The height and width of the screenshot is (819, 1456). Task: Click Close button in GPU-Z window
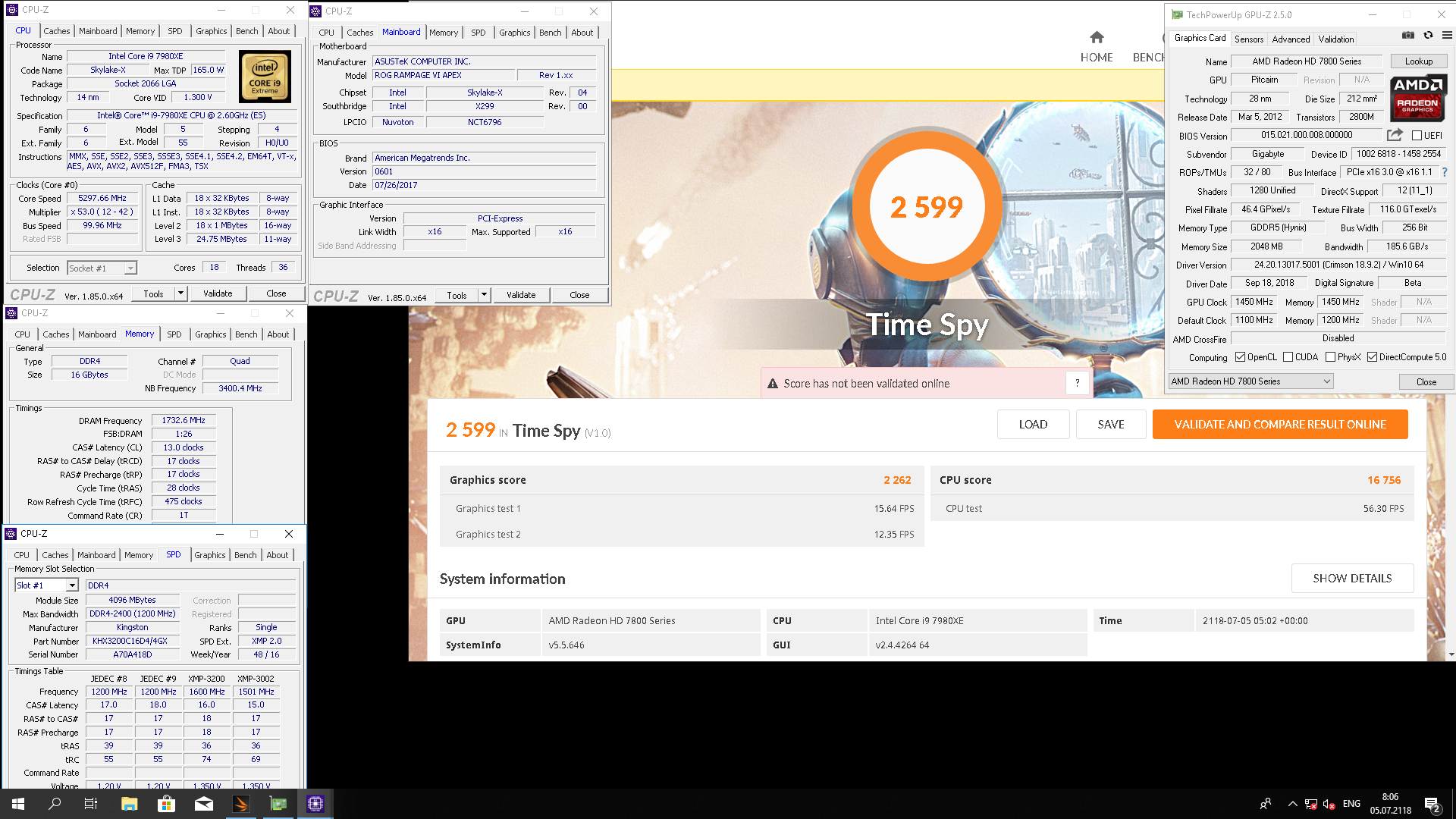click(x=1426, y=381)
